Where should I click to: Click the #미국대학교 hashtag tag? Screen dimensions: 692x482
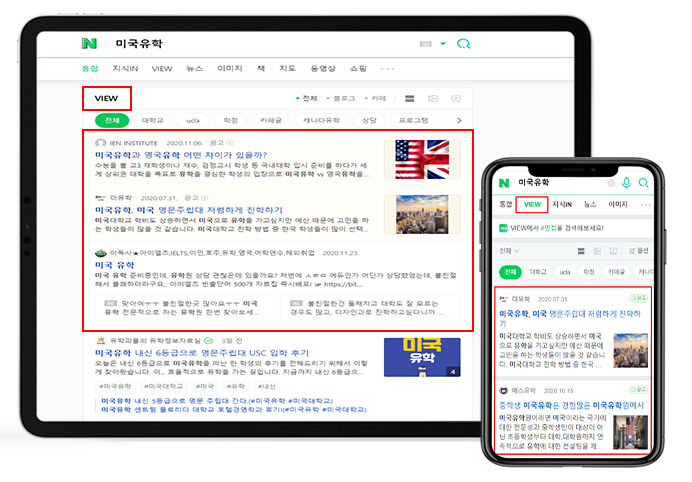click(x=163, y=386)
